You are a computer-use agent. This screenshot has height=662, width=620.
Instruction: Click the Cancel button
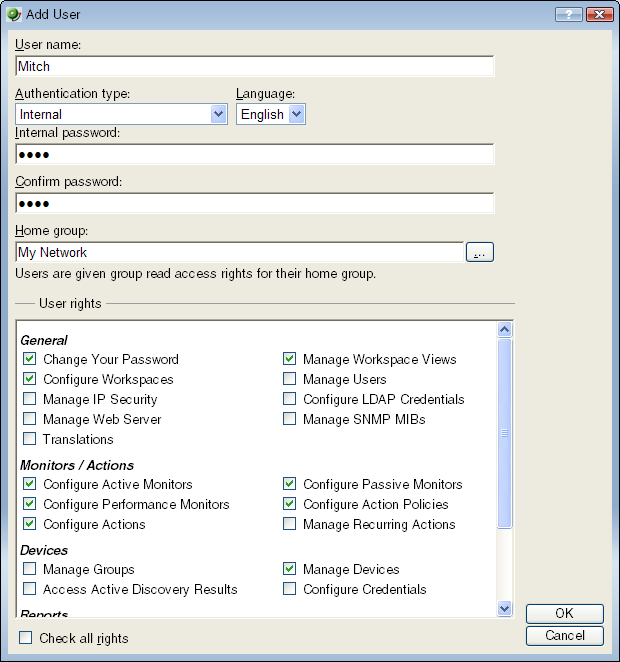[565, 636]
